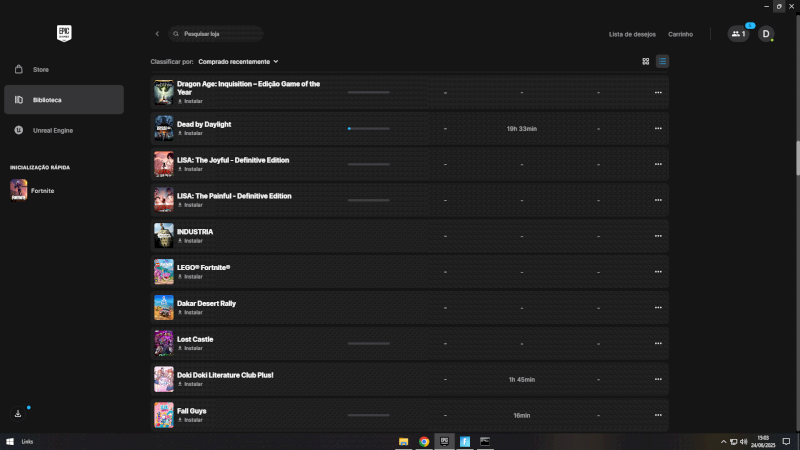
Task: Install Dragon Age: Inquisition via Instalar
Action: [x=190, y=102]
